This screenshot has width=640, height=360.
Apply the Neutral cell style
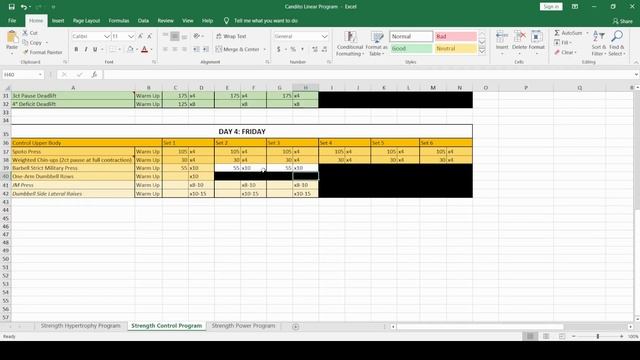click(456, 49)
